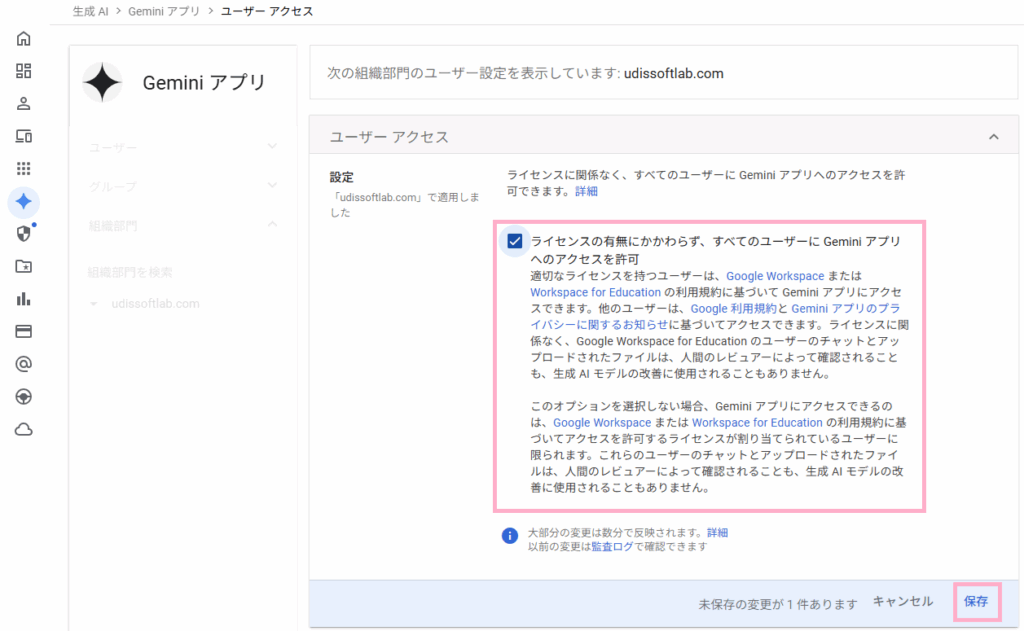
Task: Open the Apps grid icon in the sidebar
Action: pyautogui.click(x=24, y=168)
